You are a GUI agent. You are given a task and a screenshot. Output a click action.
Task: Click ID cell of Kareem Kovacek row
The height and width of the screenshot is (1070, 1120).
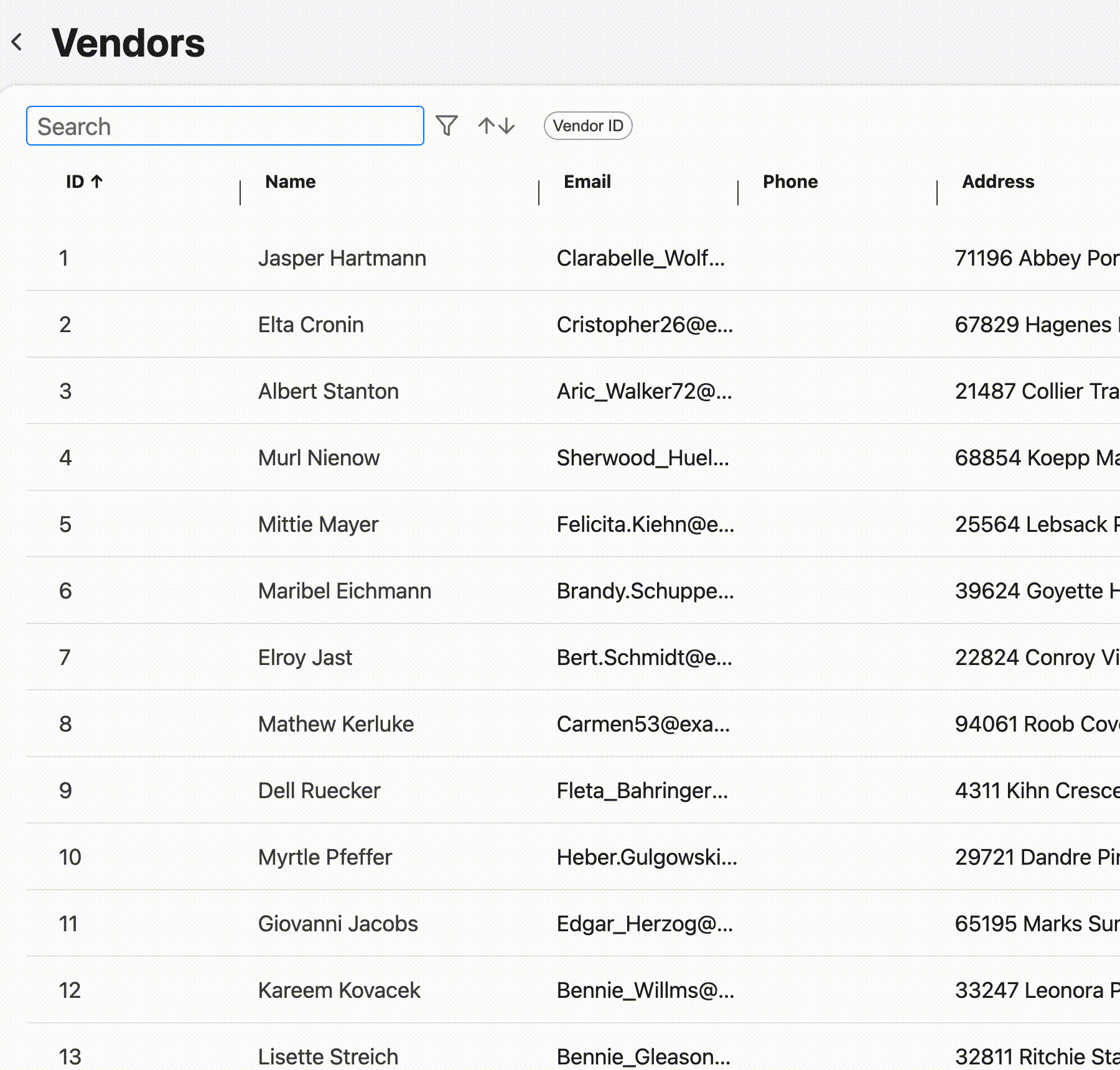coord(70,990)
